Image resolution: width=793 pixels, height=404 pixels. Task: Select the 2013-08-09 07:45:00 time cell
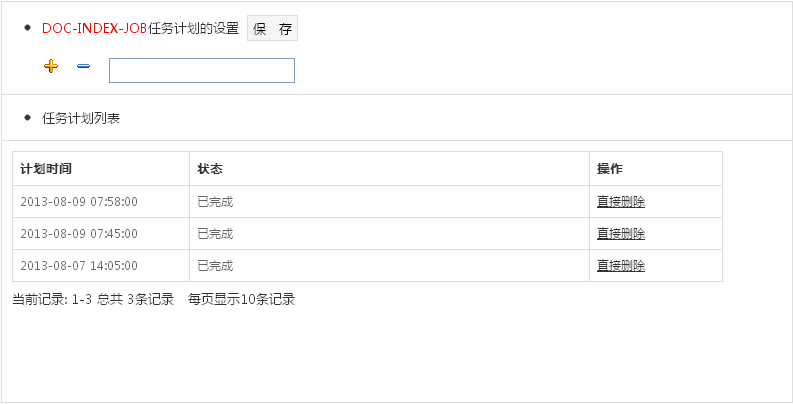pos(79,234)
